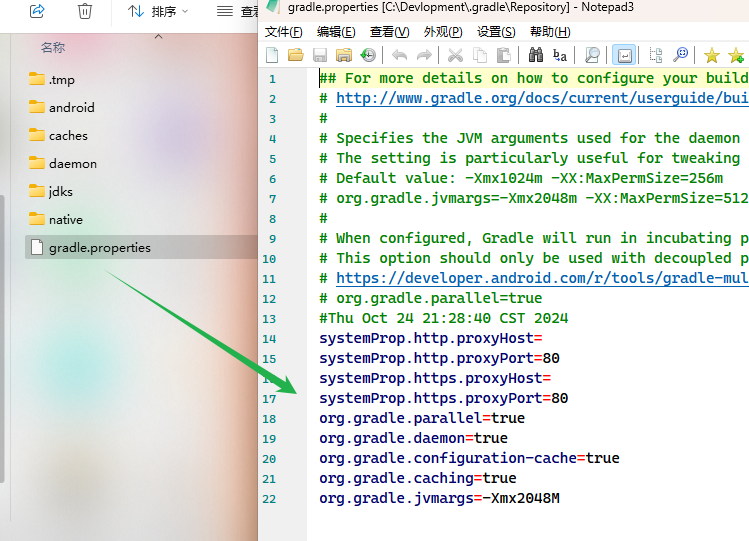Open the 查看(V) menu

[389, 32]
